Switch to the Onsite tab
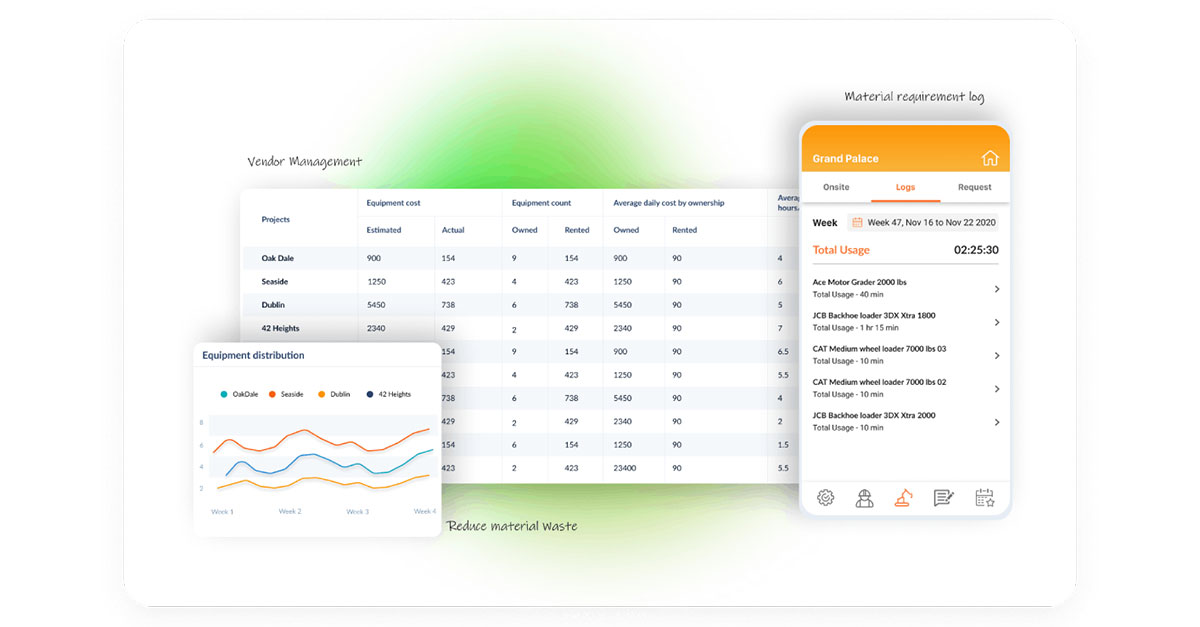The width and height of the screenshot is (1200, 627). (835, 187)
